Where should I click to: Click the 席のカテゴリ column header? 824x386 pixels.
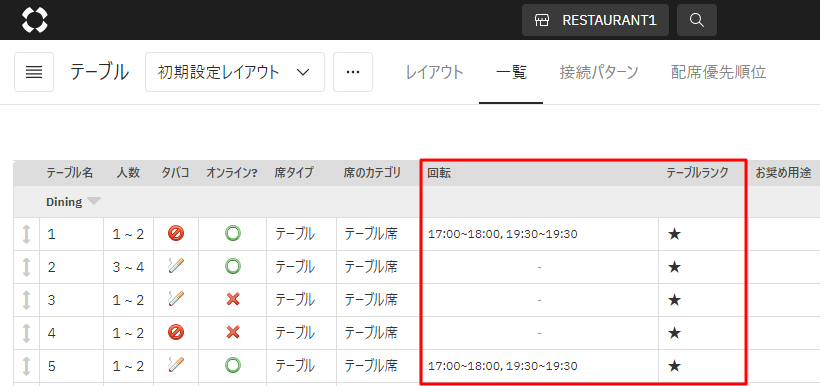(x=373, y=173)
